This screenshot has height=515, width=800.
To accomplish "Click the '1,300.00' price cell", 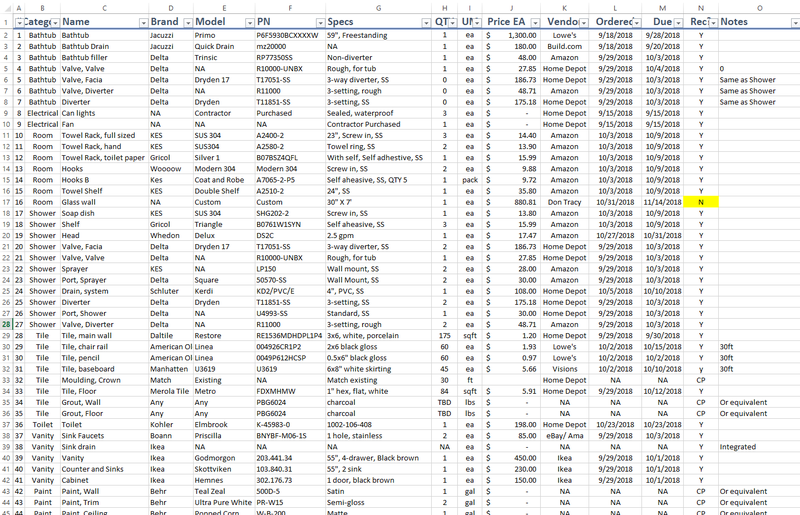I will click(x=511, y=35).
